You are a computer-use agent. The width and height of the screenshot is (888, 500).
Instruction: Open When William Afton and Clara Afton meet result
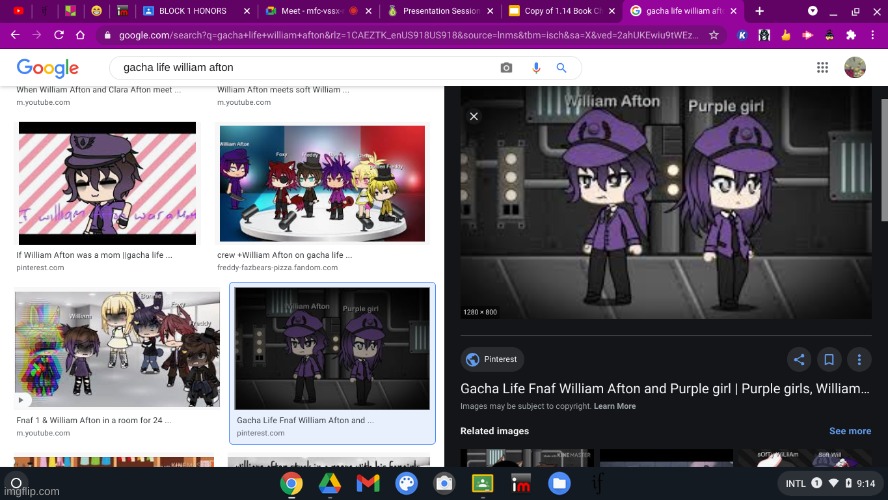pos(99,89)
